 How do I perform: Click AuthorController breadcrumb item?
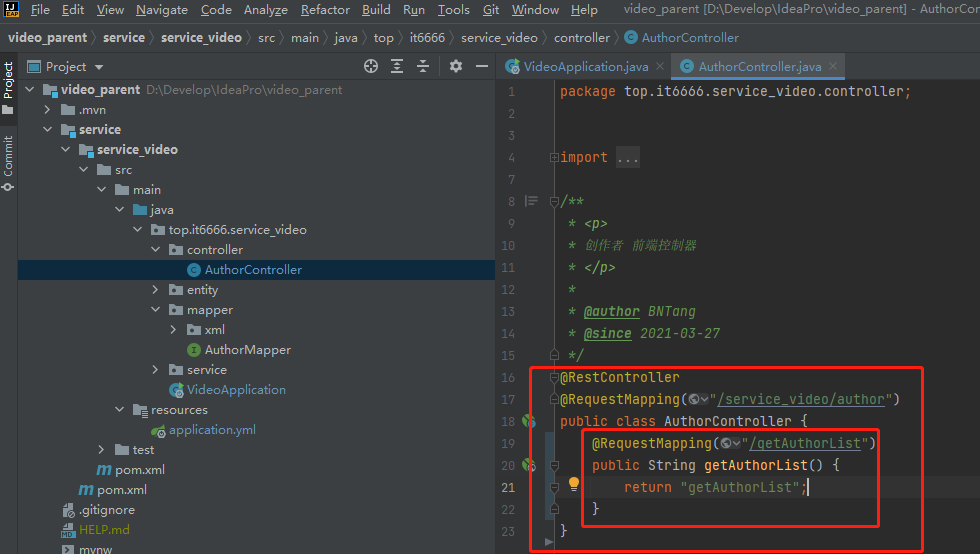[682, 38]
